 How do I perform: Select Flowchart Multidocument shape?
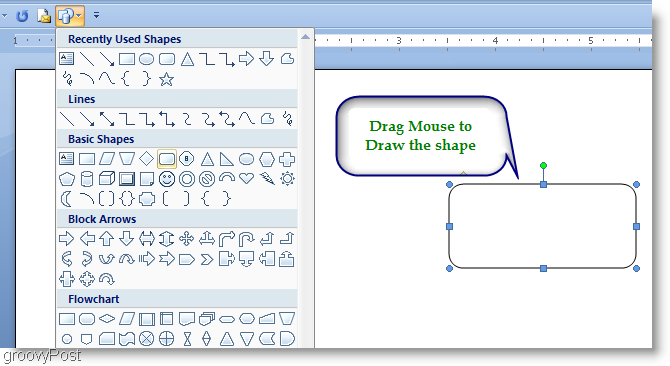(x=207, y=319)
